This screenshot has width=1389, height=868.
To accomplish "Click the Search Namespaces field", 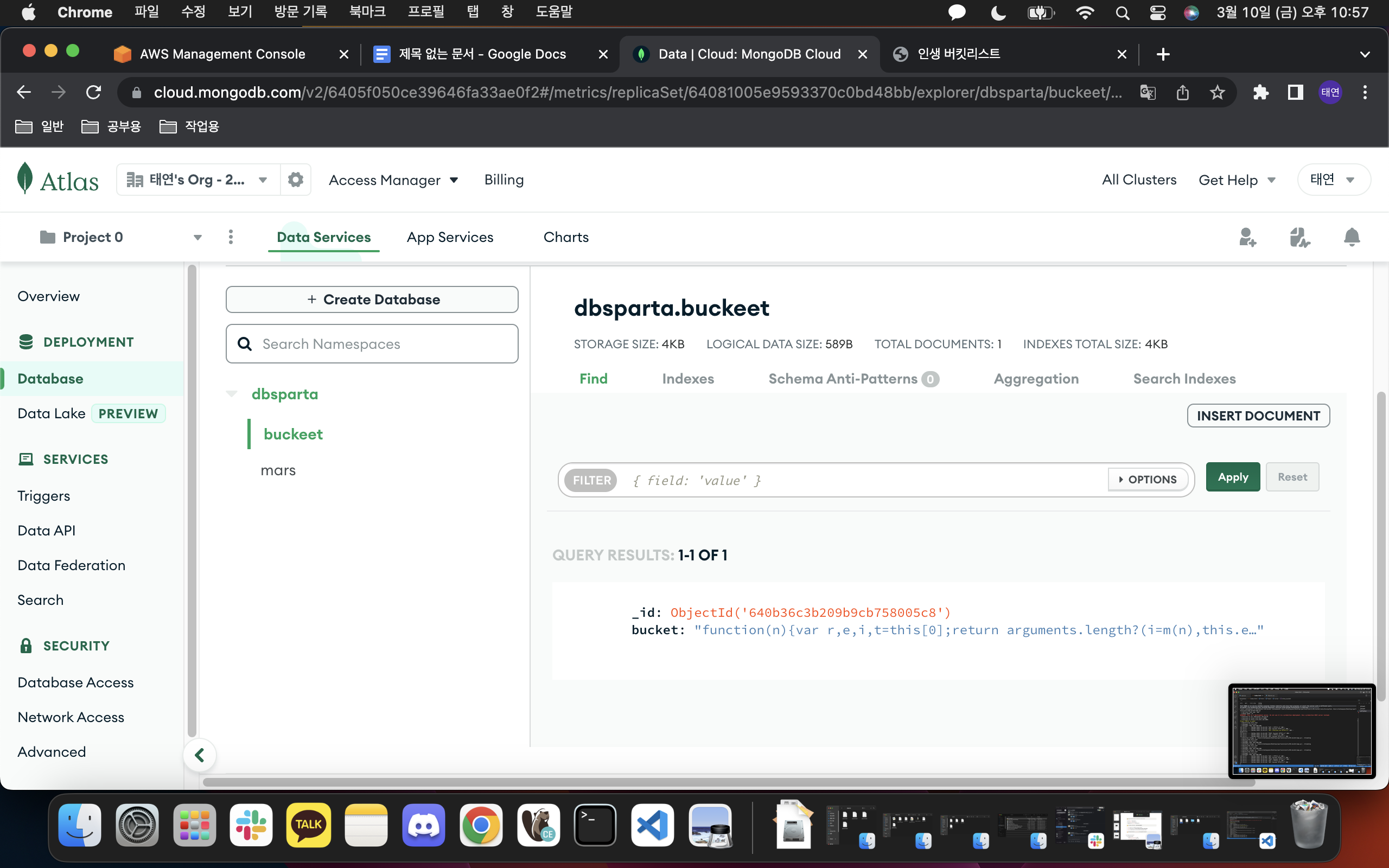I will click(x=372, y=344).
